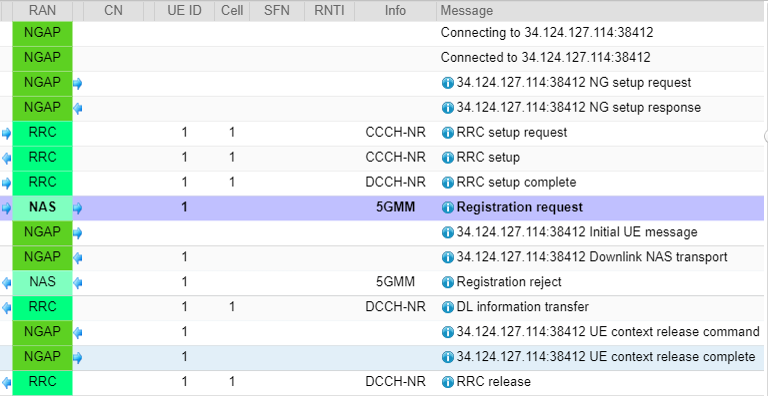Click info icon beside Registration request
The height and width of the screenshot is (396, 768).
[x=447, y=208]
